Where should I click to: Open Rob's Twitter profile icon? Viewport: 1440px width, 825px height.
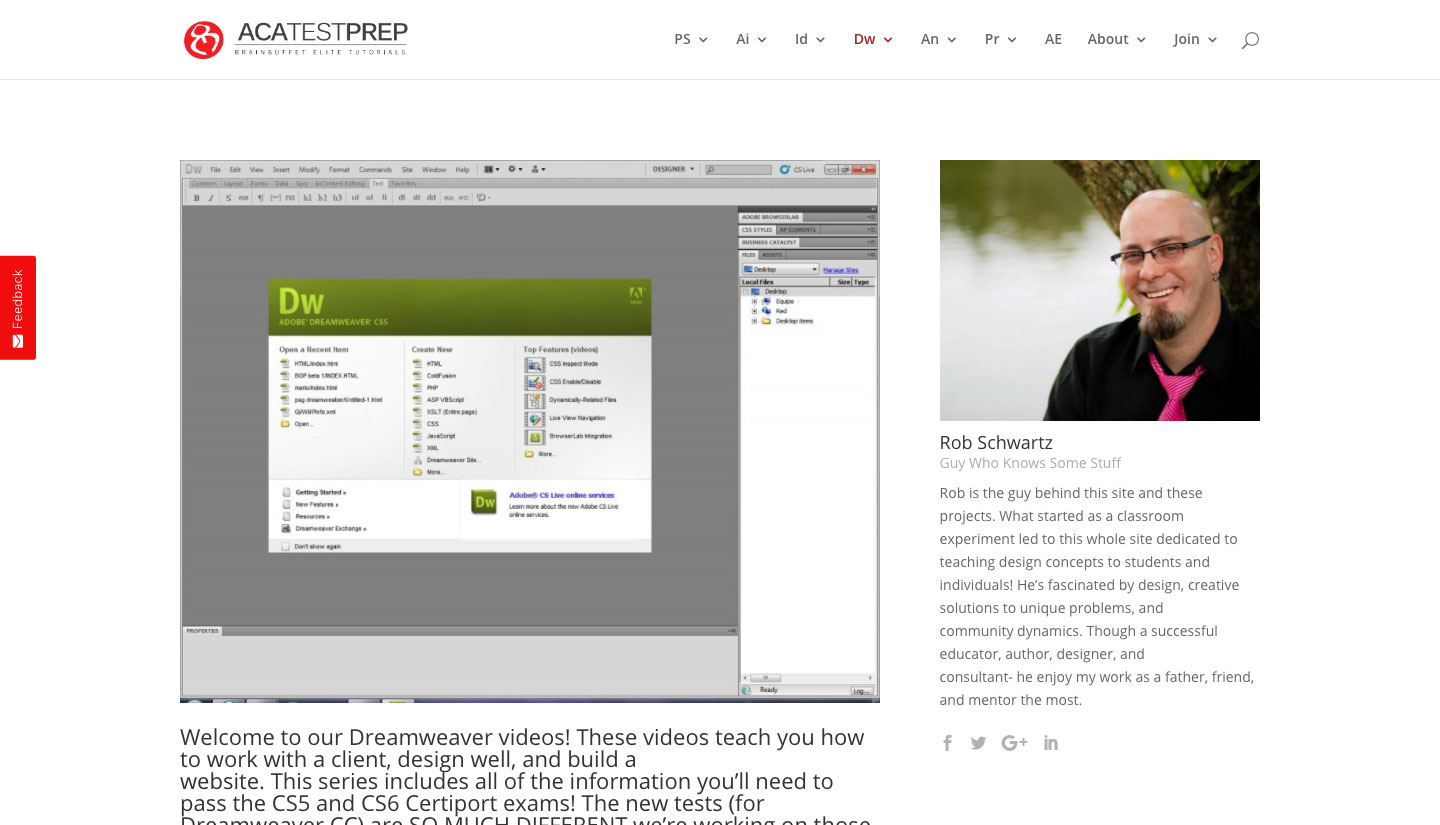(x=978, y=743)
